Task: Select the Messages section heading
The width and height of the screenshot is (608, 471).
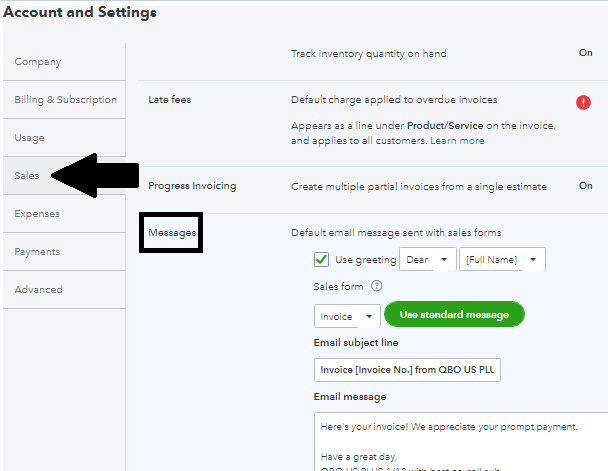Action: (x=172, y=233)
